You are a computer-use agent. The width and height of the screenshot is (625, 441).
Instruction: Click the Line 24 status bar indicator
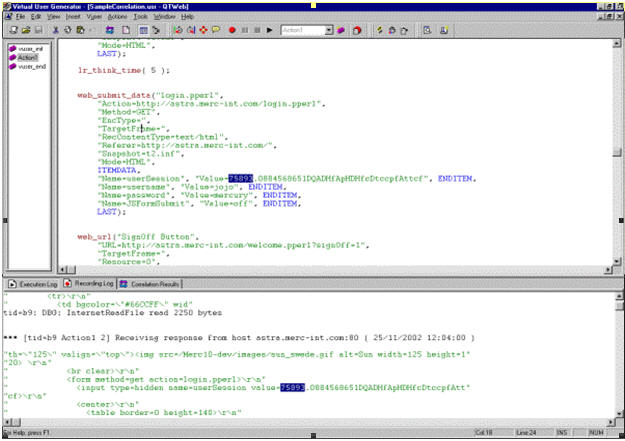(x=526, y=433)
